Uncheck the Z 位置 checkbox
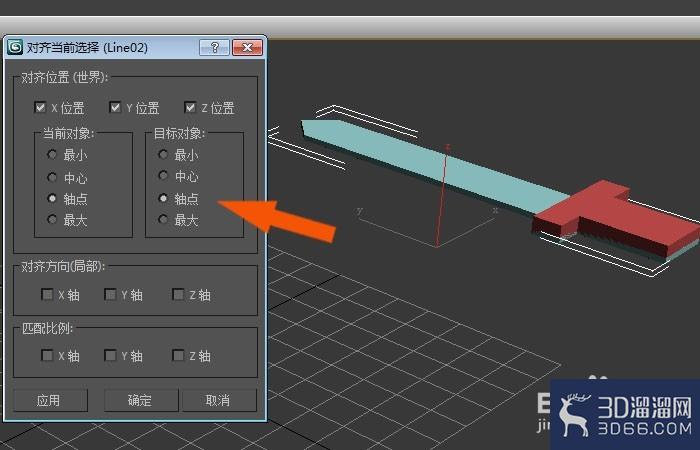The height and width of the screenshot is (450, 700). [x=190, y=107]
